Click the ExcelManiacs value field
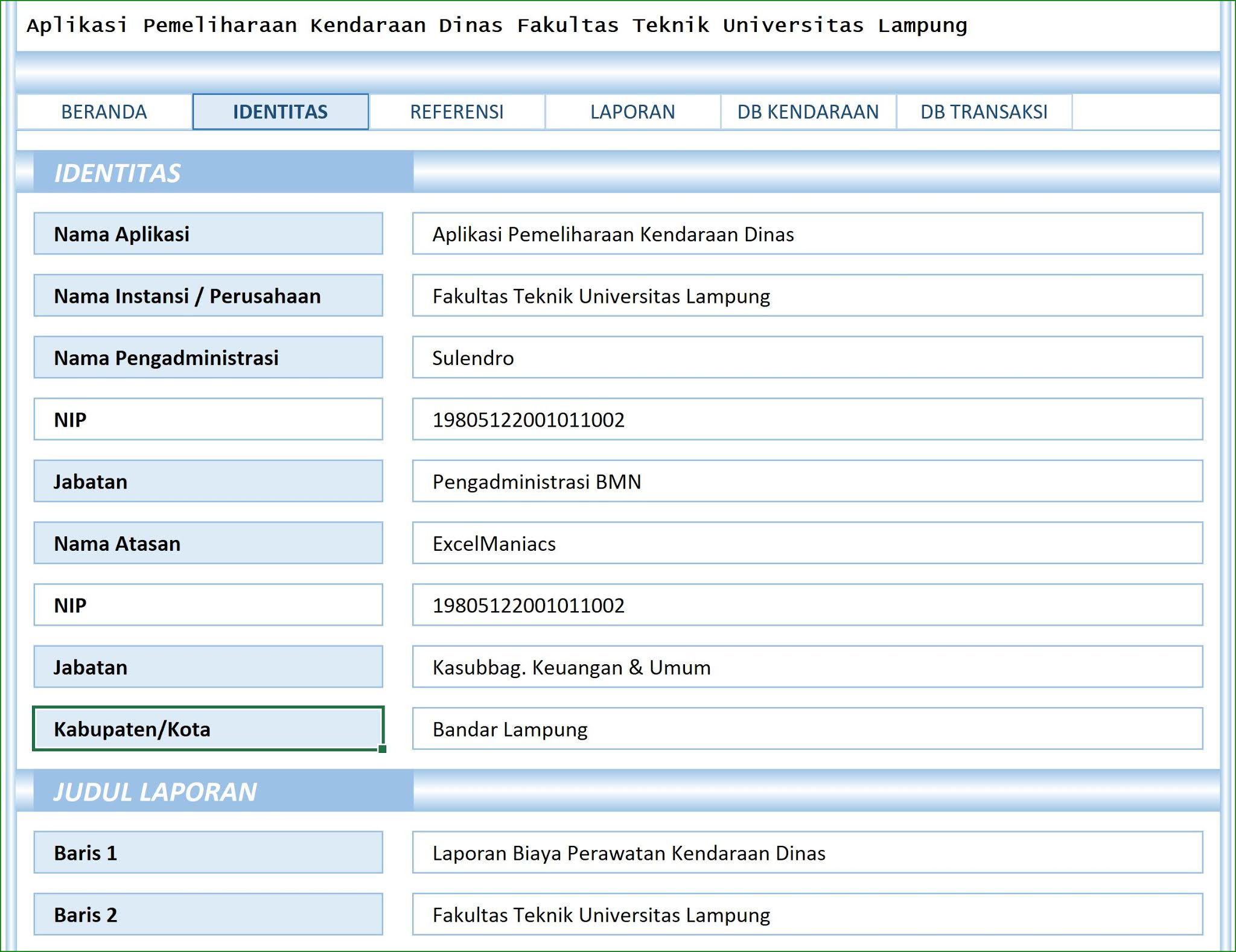 (807, 544)
